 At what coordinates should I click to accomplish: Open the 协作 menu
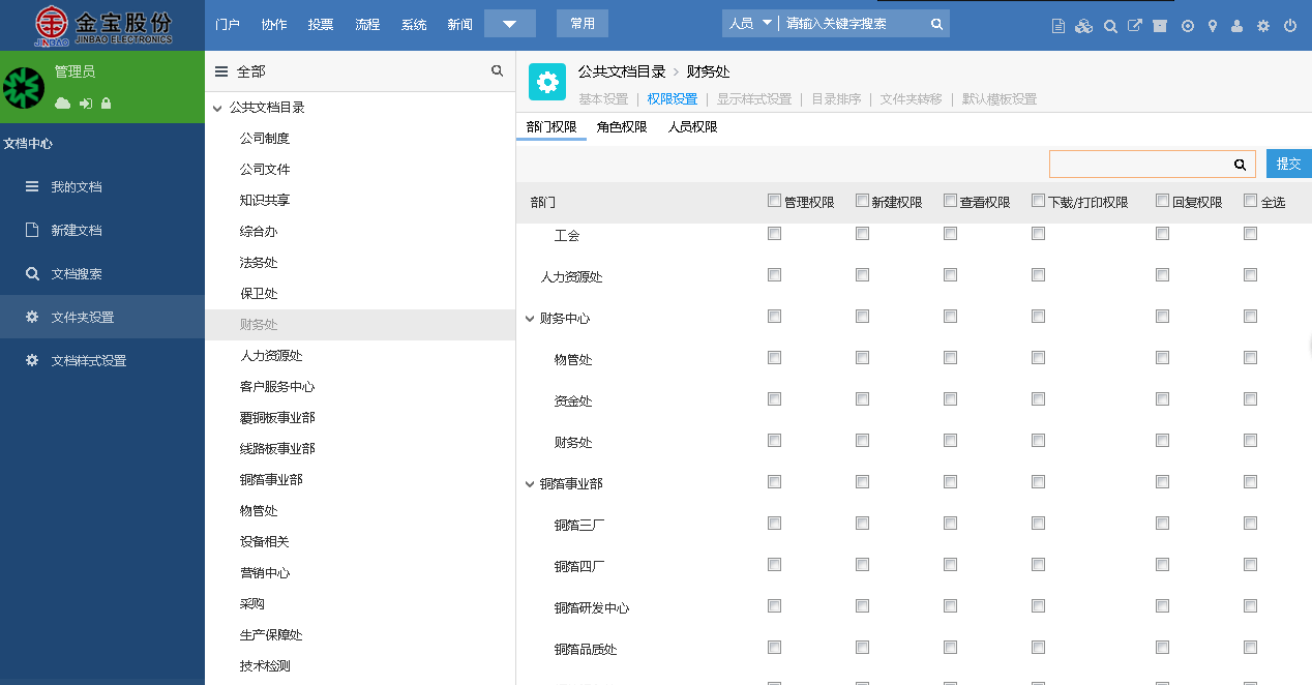(x=274, y=24)
